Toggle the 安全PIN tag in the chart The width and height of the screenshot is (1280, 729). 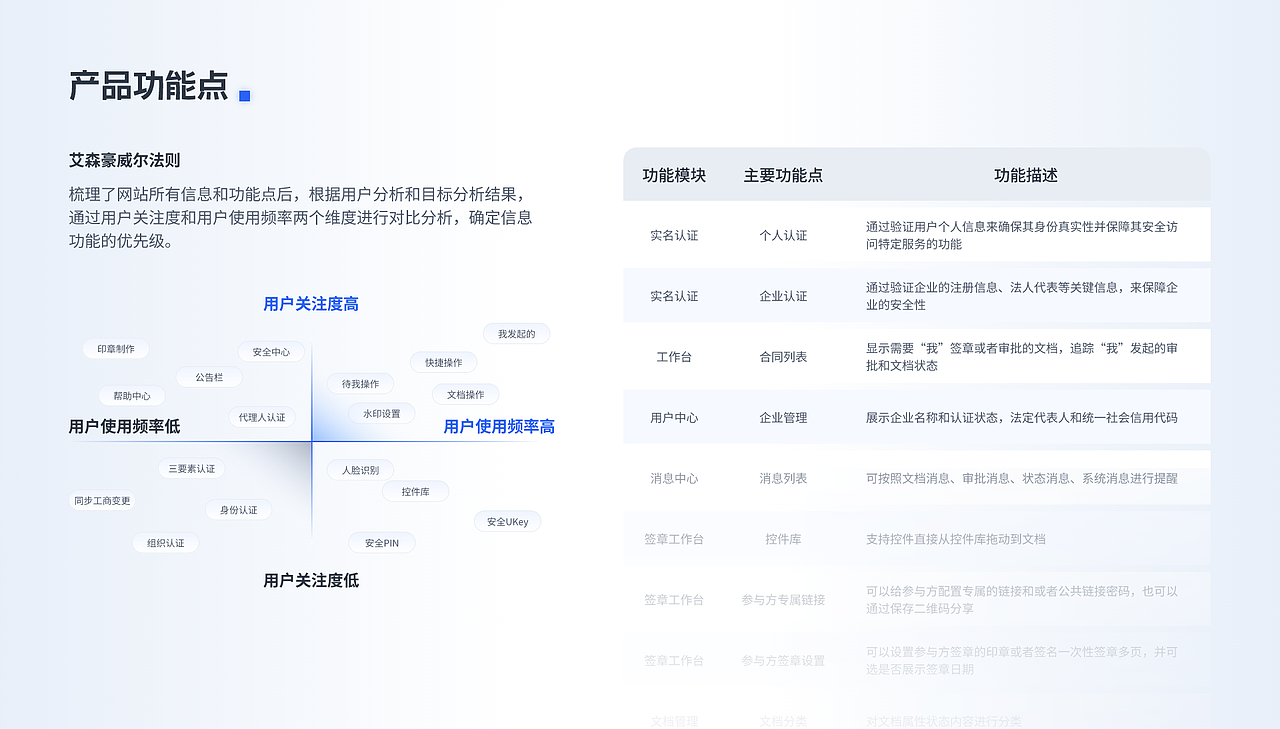380,542
